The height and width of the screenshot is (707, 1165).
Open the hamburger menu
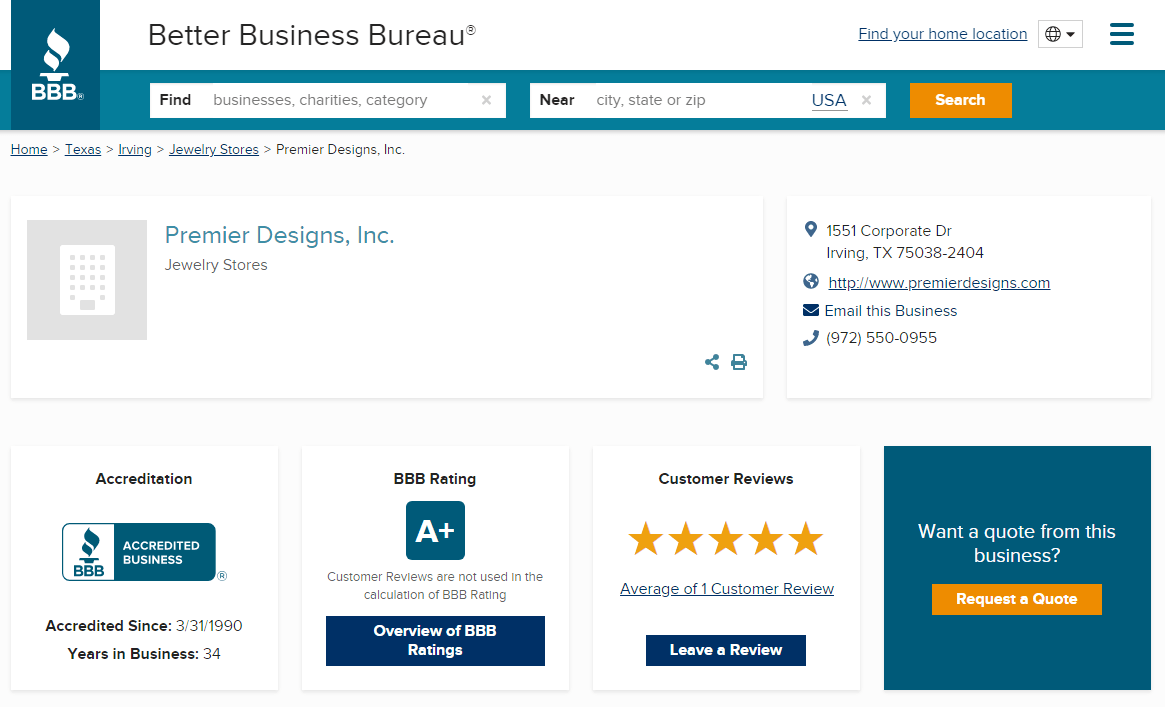(x=1121, y=34)
